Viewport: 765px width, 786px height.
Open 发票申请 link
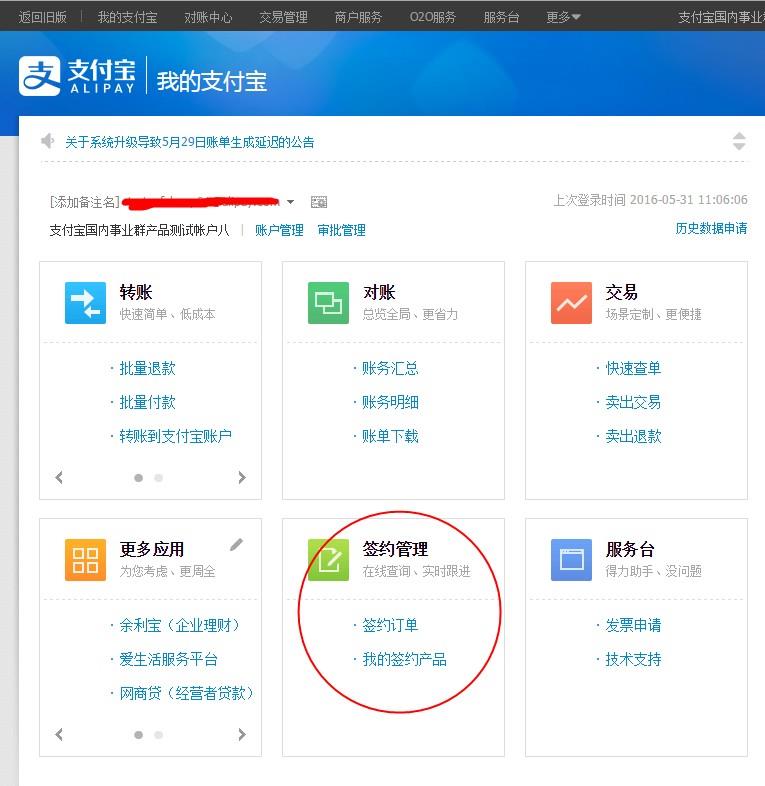633,625
